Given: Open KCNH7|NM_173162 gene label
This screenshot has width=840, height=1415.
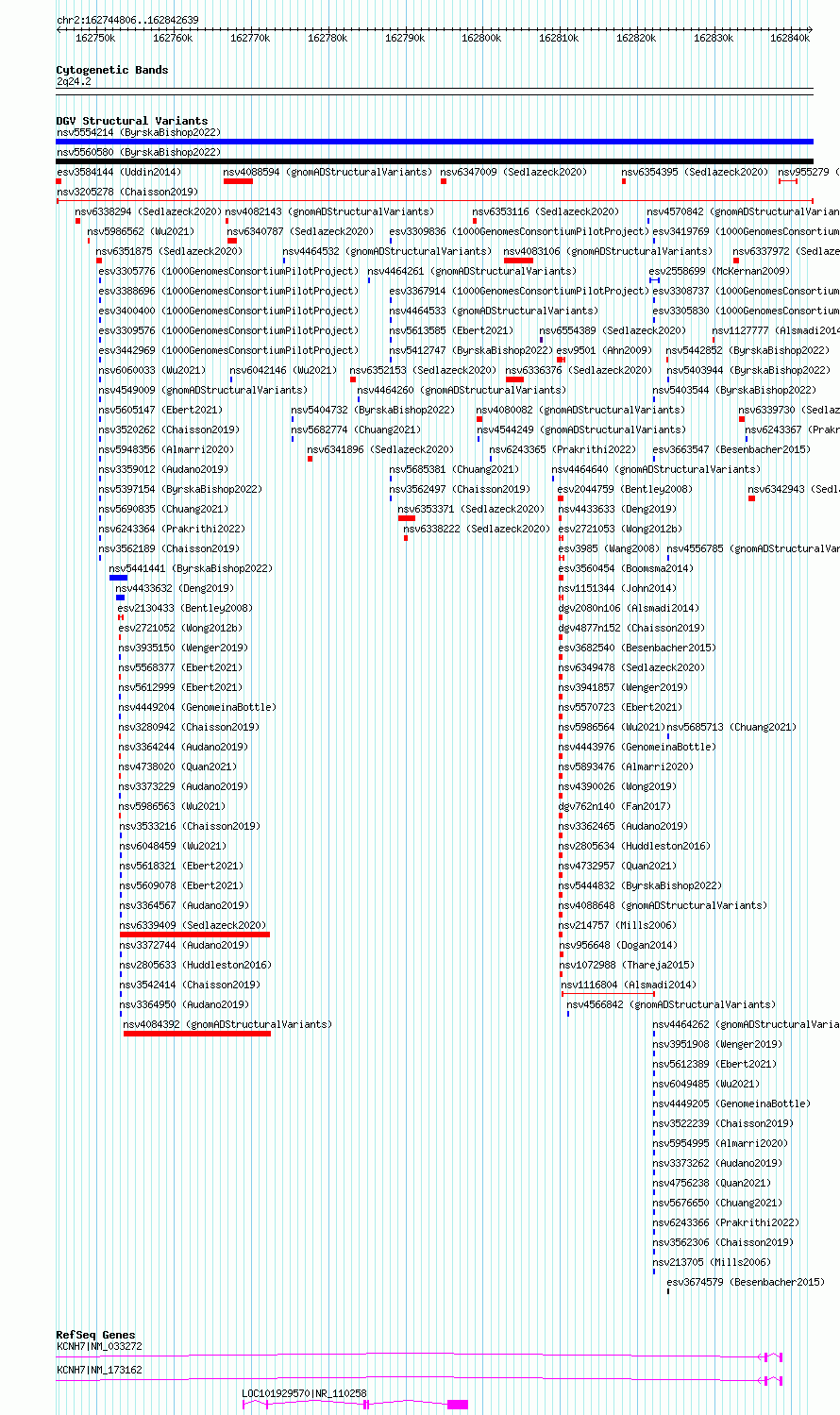Looking at the screenshot, I should 99,1369.
